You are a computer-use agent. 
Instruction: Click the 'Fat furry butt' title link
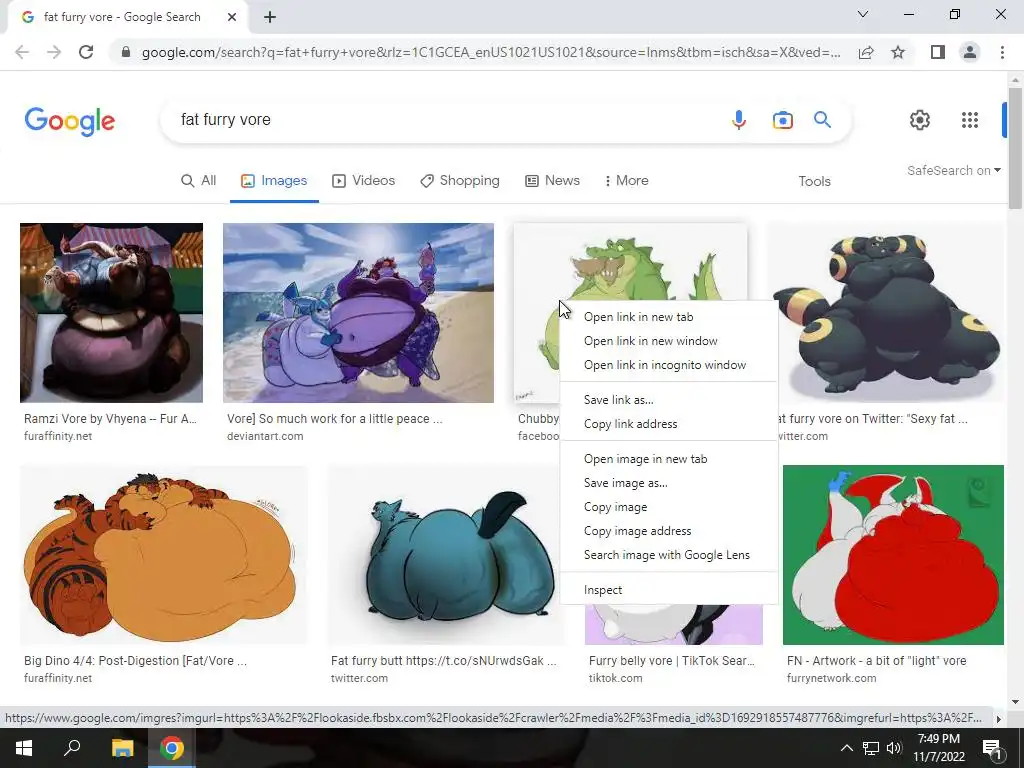(443, 661)
